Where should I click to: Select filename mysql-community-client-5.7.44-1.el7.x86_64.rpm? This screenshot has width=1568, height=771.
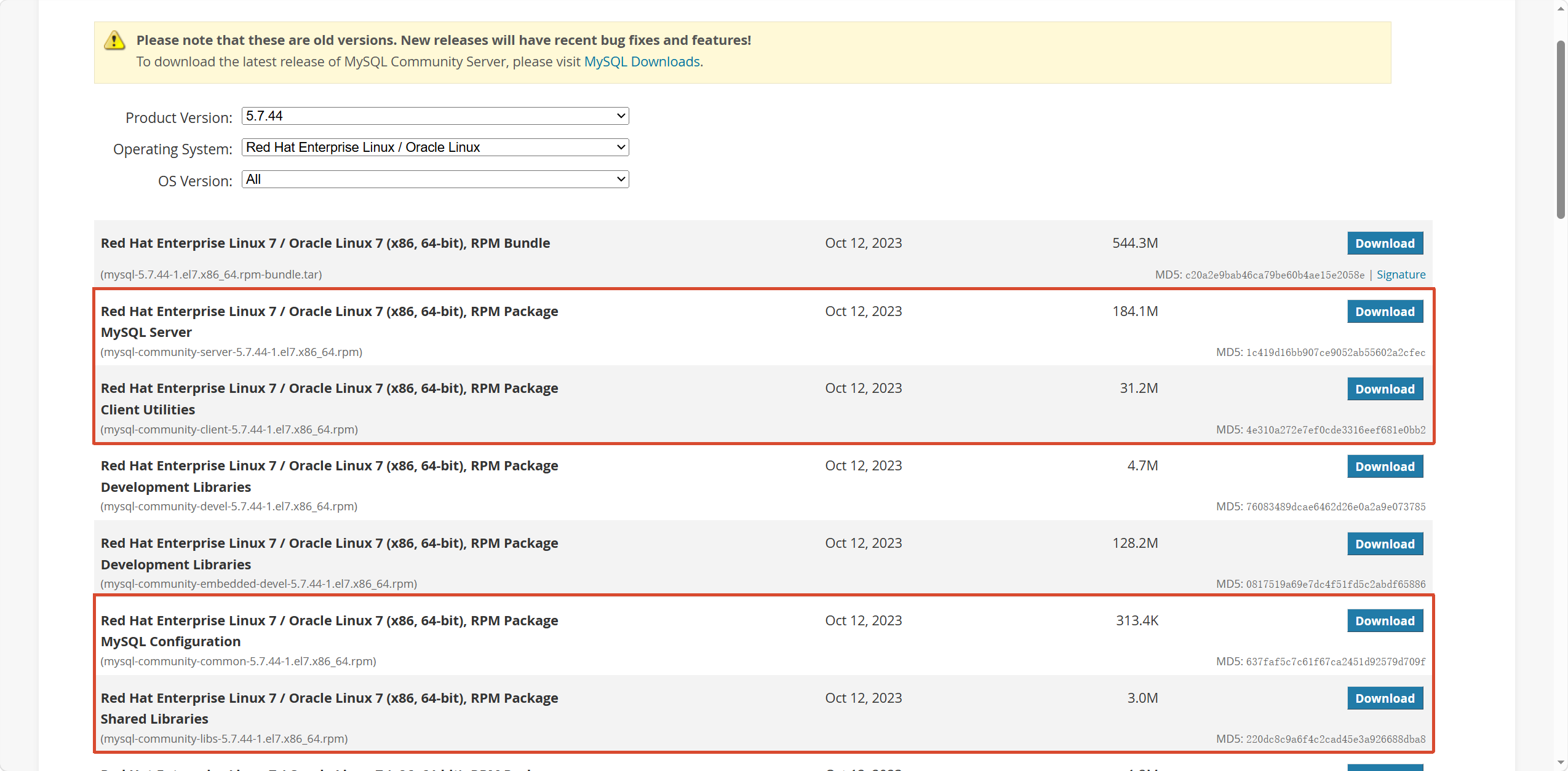tap(229, 430)
